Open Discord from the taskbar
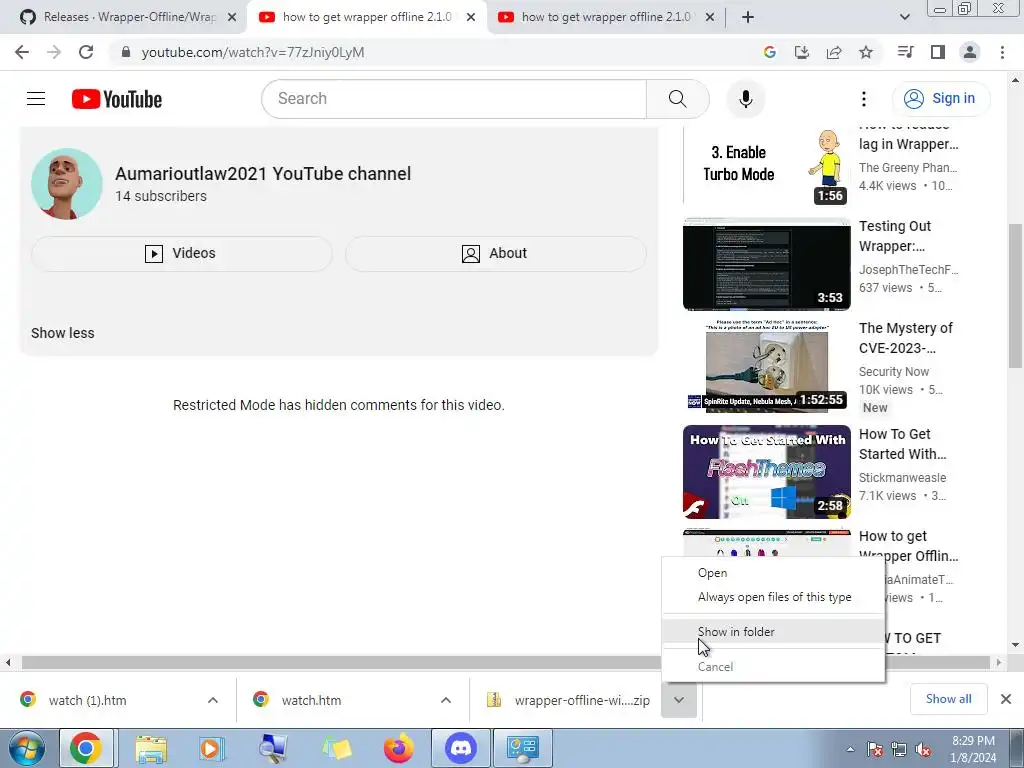The height and width of the screenshot is (768, 1024). click(461, 748)
